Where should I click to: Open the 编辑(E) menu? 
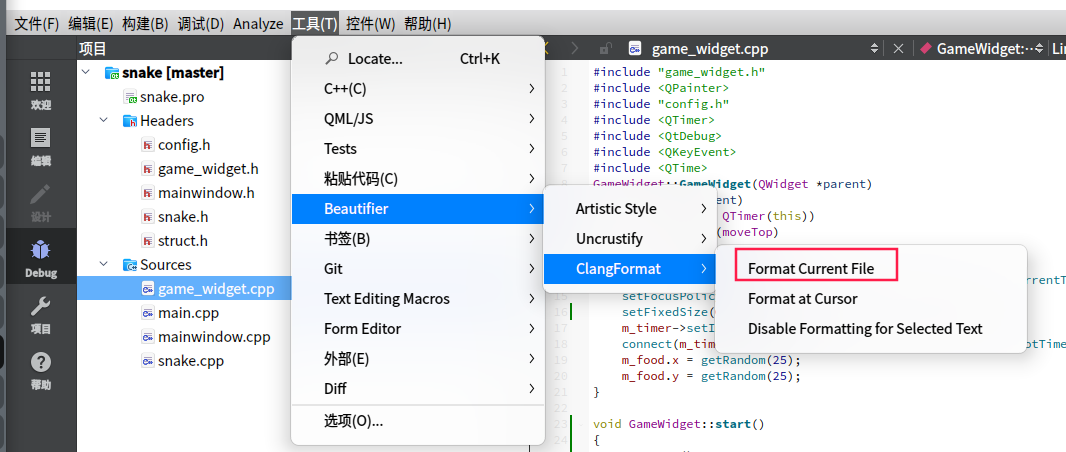[x=90, y=24]
